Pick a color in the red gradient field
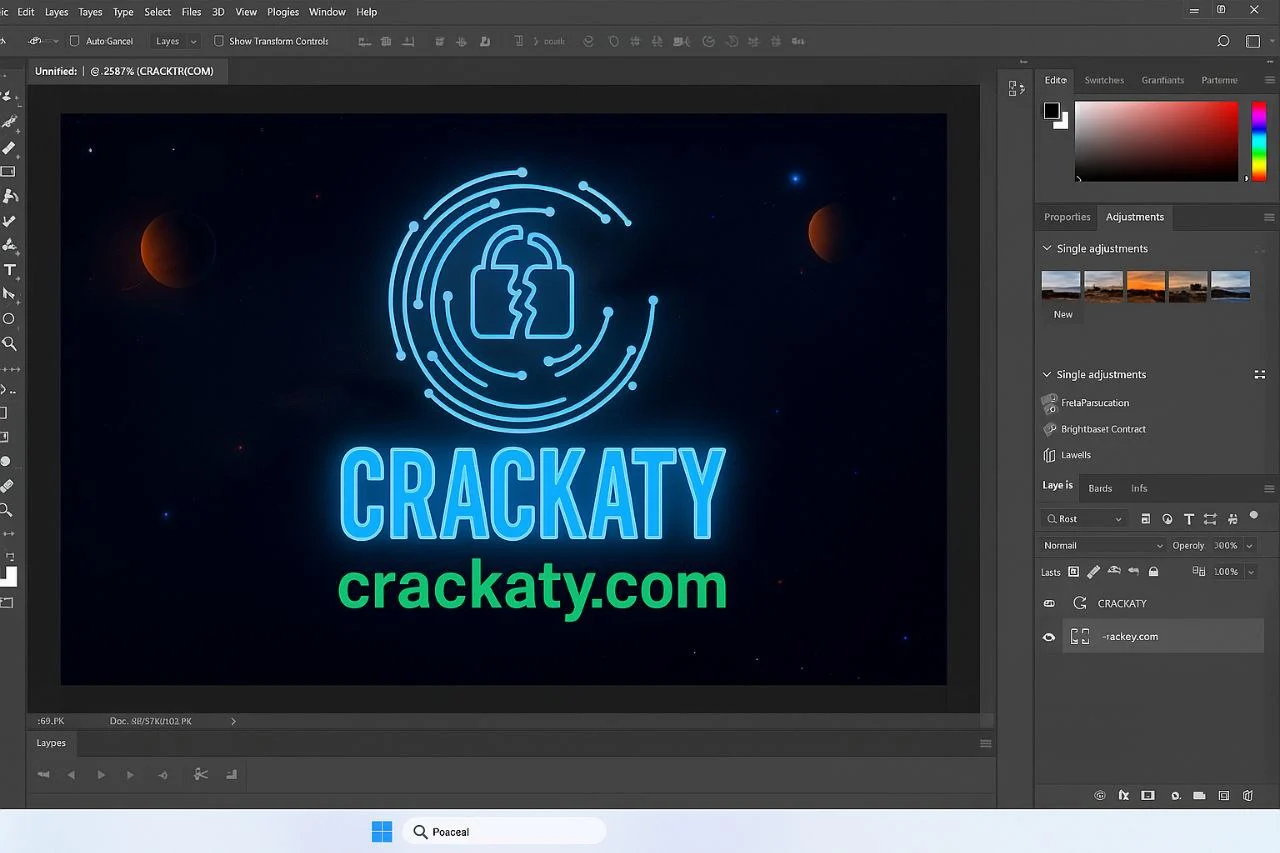 1156,141
